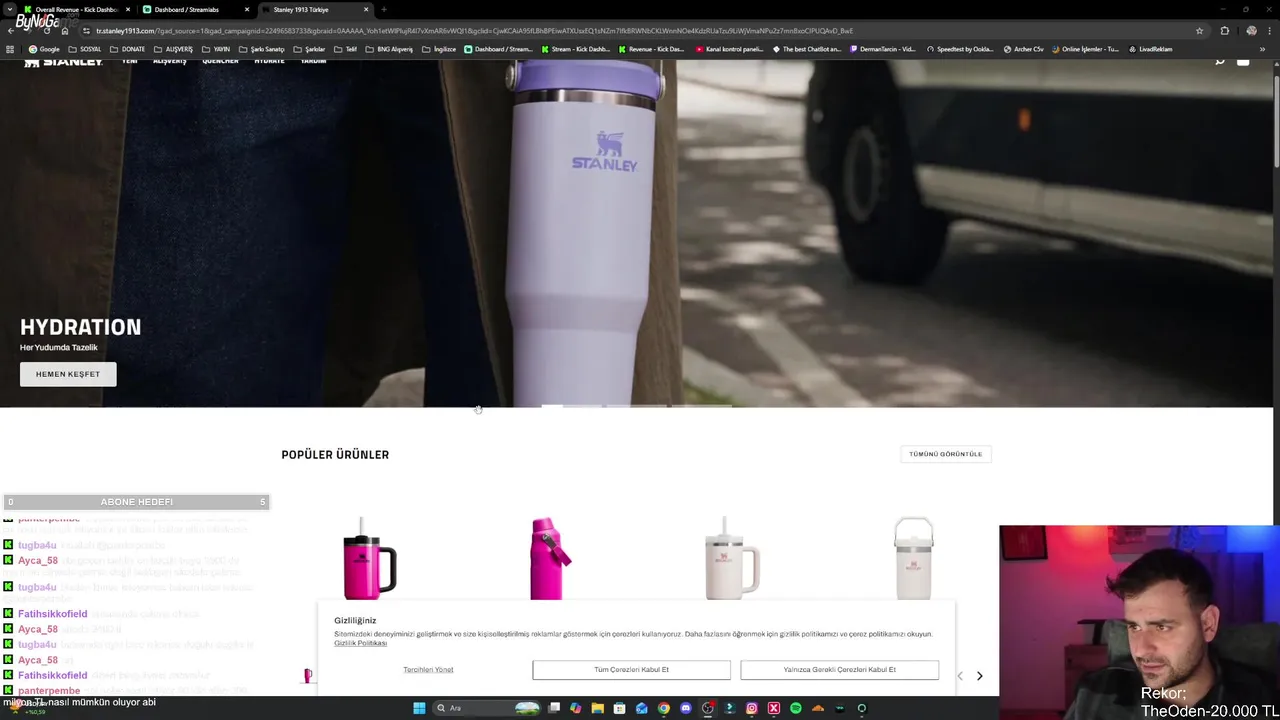Open the Archer C5v bookmark
1280x720 pixels.
point(1024,49)
